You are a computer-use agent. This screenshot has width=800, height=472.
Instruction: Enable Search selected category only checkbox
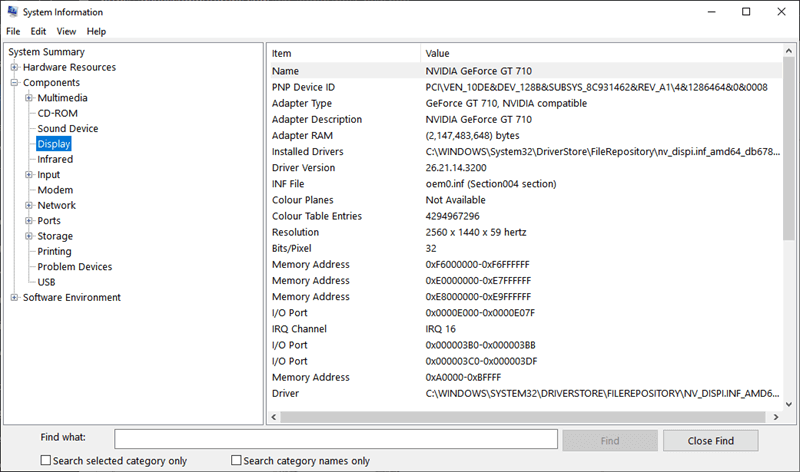pyautogui.click(x=46, y=460)
